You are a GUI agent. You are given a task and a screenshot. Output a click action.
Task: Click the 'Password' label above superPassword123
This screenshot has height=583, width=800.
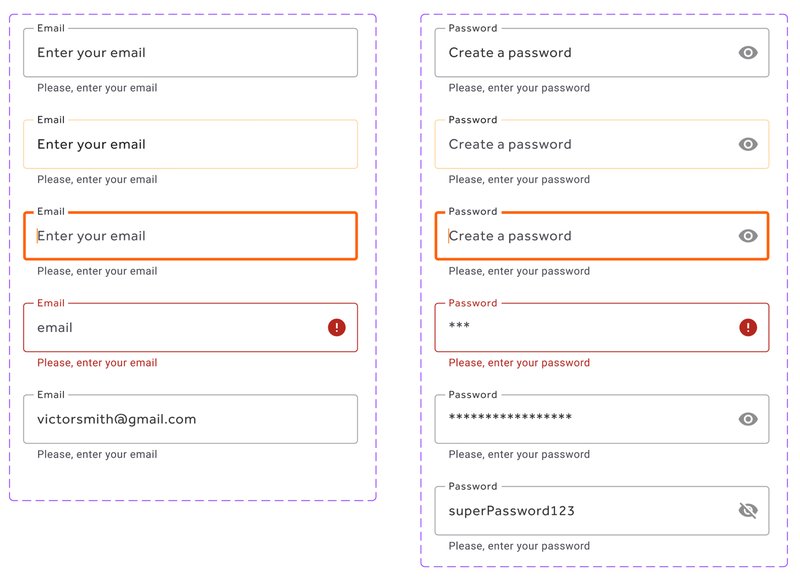pyautogui.click(x=472, y=486)
